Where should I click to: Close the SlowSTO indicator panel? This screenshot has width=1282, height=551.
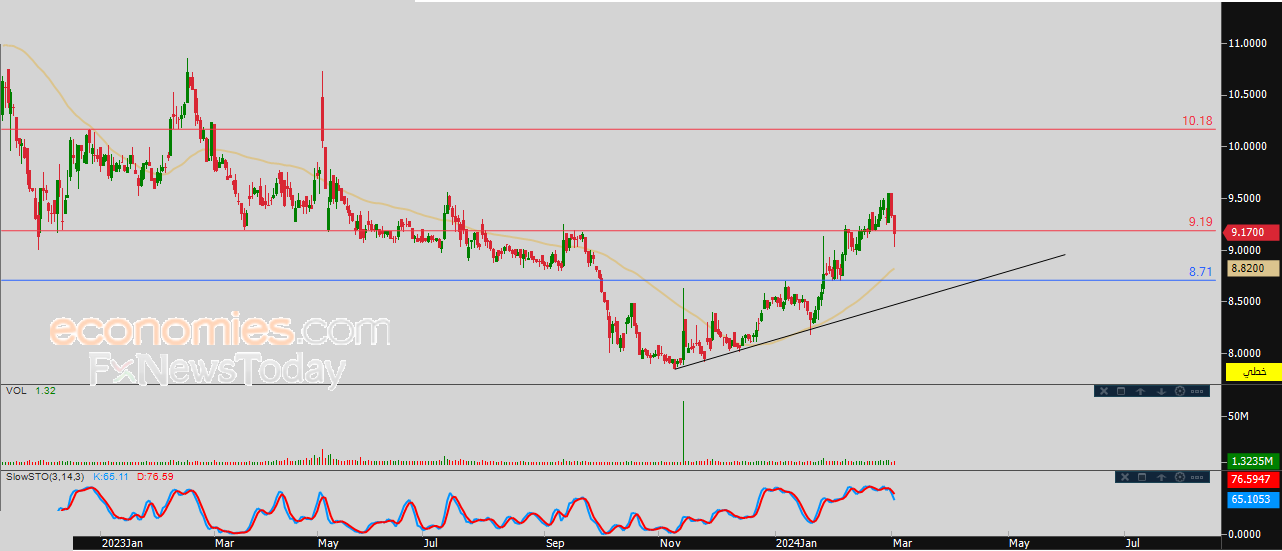coord(1123,477)
